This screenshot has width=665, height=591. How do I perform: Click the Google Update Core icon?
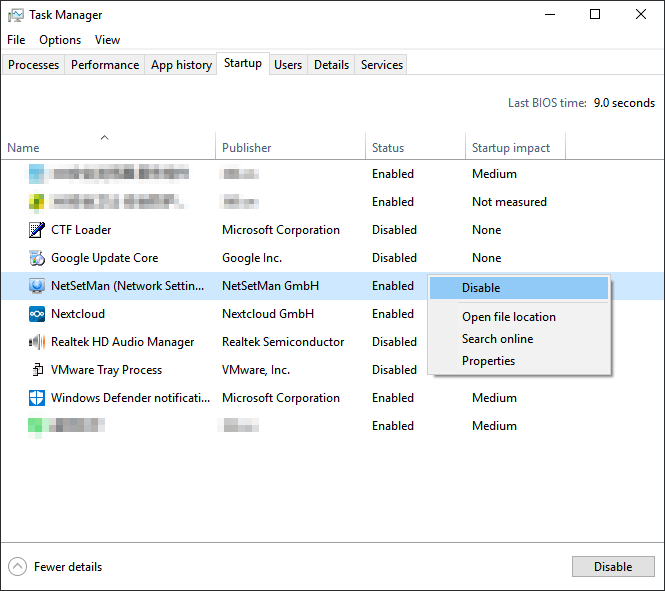36,258
